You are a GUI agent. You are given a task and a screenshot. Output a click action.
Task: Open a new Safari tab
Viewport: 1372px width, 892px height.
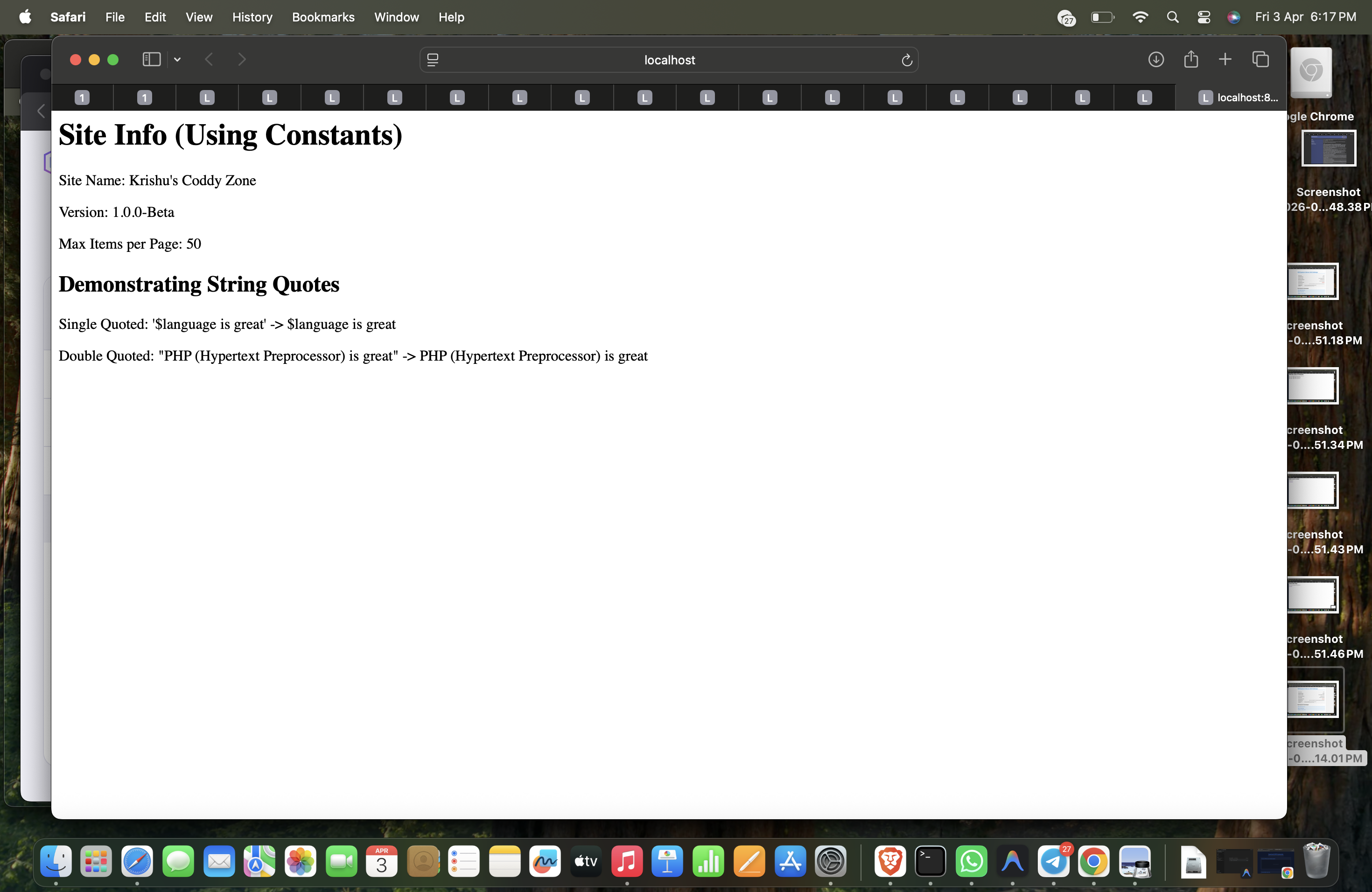[x=1225, y=59]
